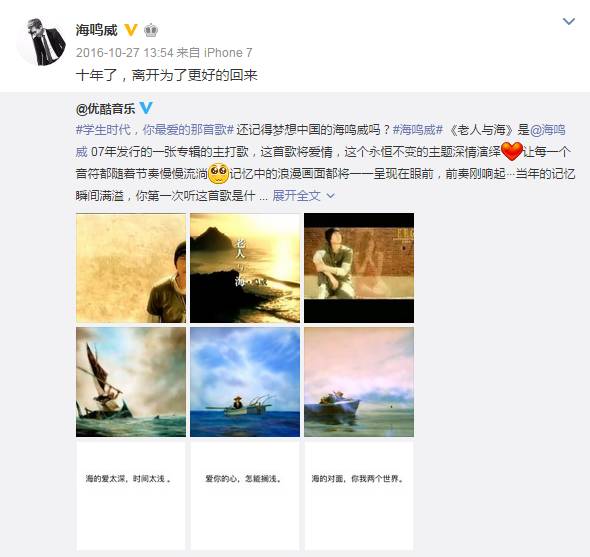Click the red heart emoji
Screen dimensions: 590x557
512,151
